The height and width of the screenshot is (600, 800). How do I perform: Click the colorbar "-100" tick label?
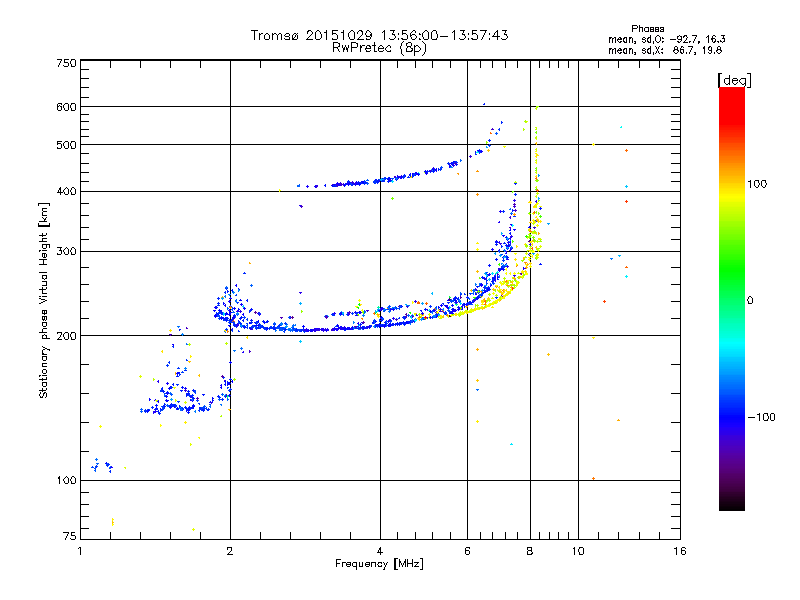point(761,417)
